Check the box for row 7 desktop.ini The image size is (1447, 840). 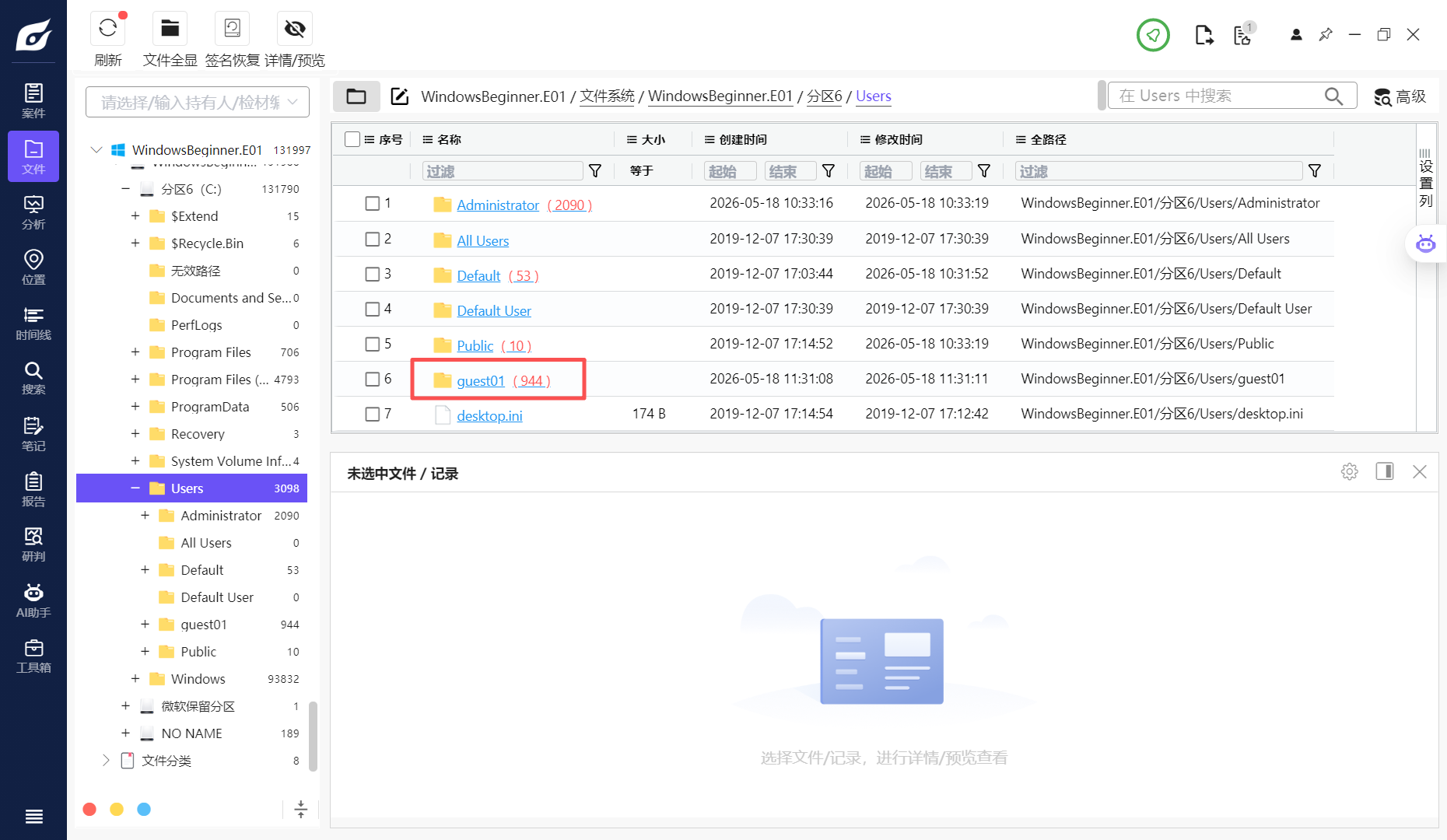[373, 414]
